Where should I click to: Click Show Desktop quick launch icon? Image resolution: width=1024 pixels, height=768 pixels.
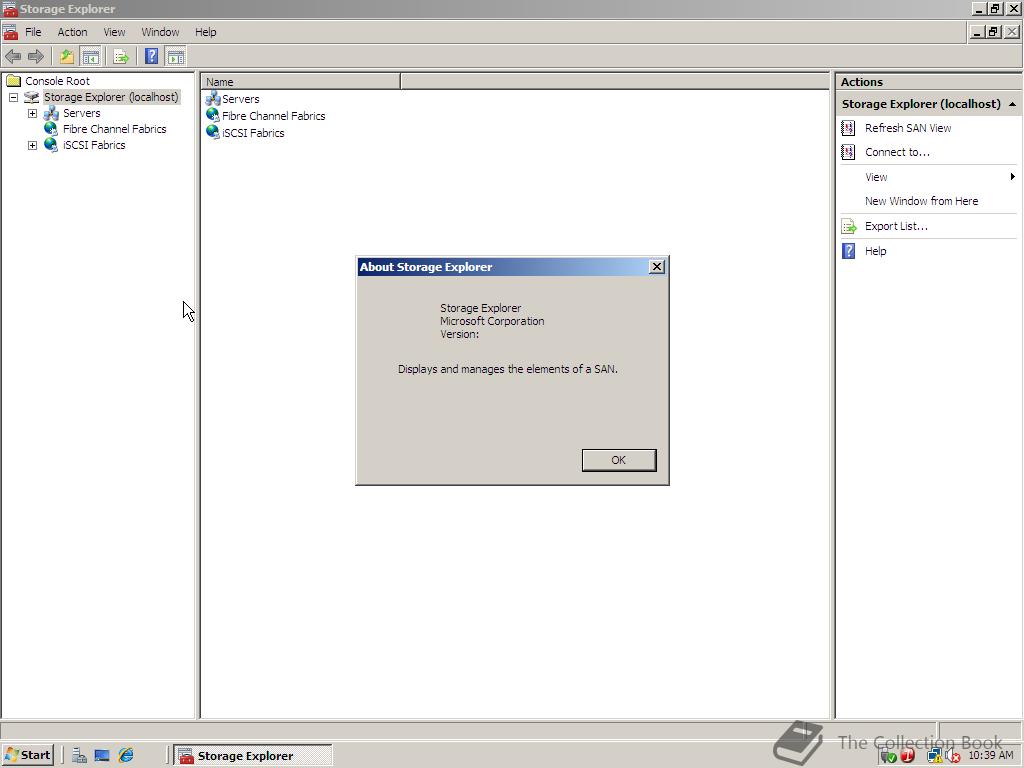click(102, 756)
